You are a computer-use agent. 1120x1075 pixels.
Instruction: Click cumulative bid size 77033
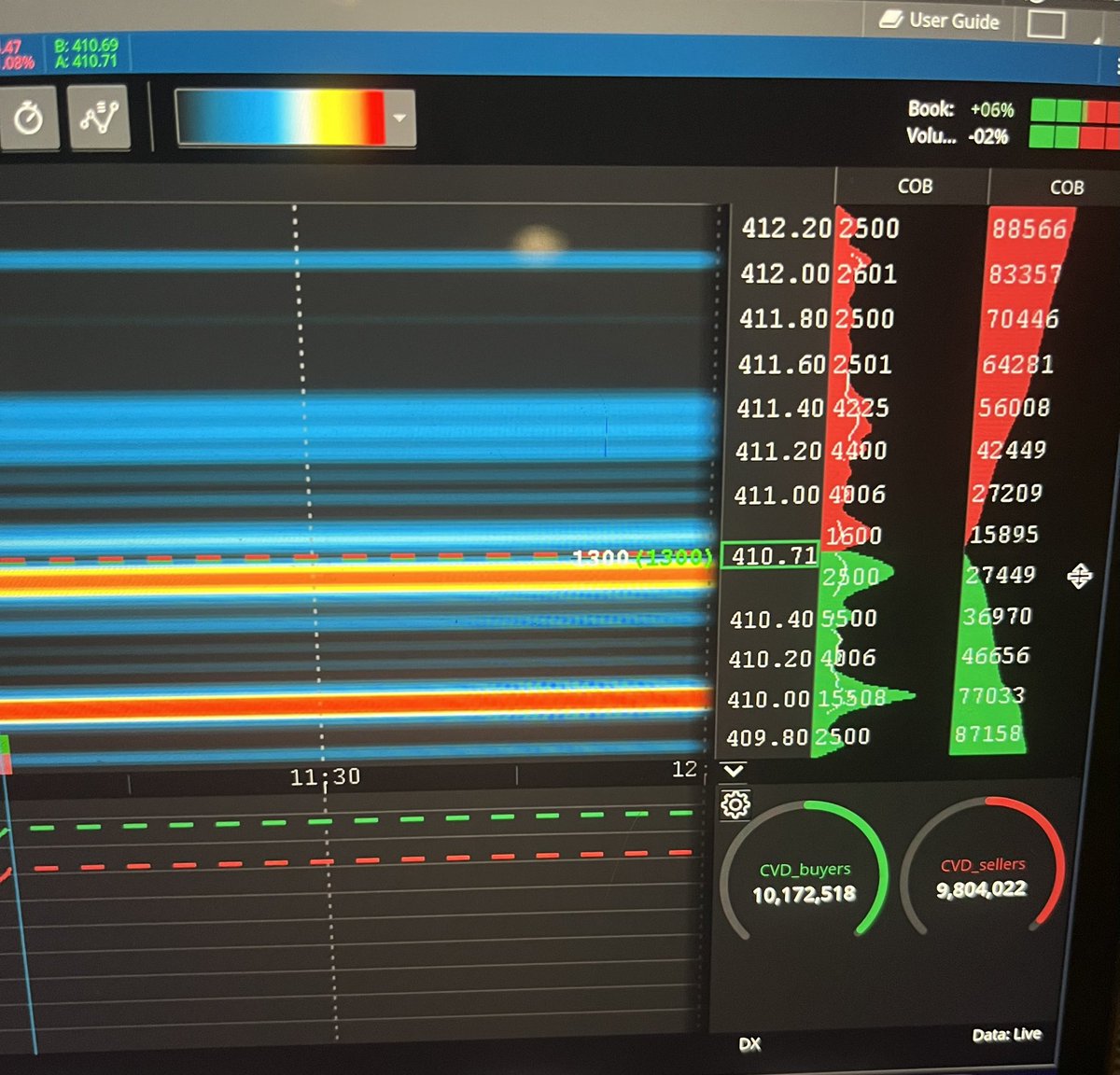coord(991,696)
